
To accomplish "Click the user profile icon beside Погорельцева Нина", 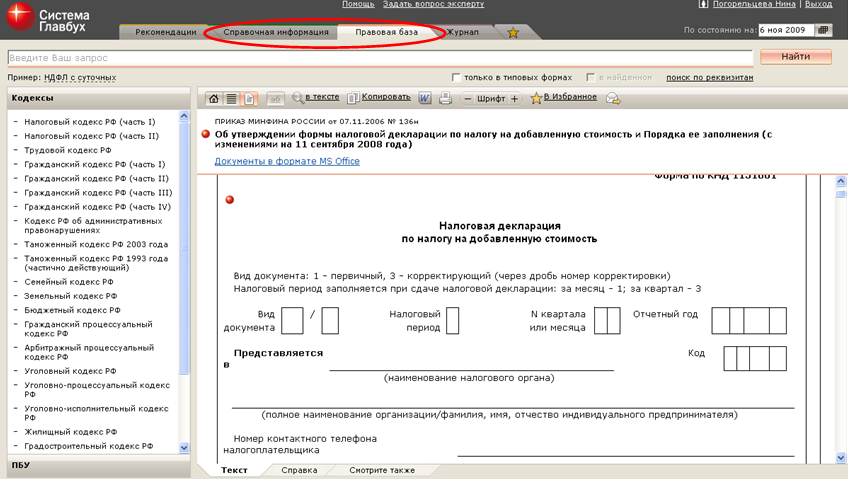I will (703, 4).
